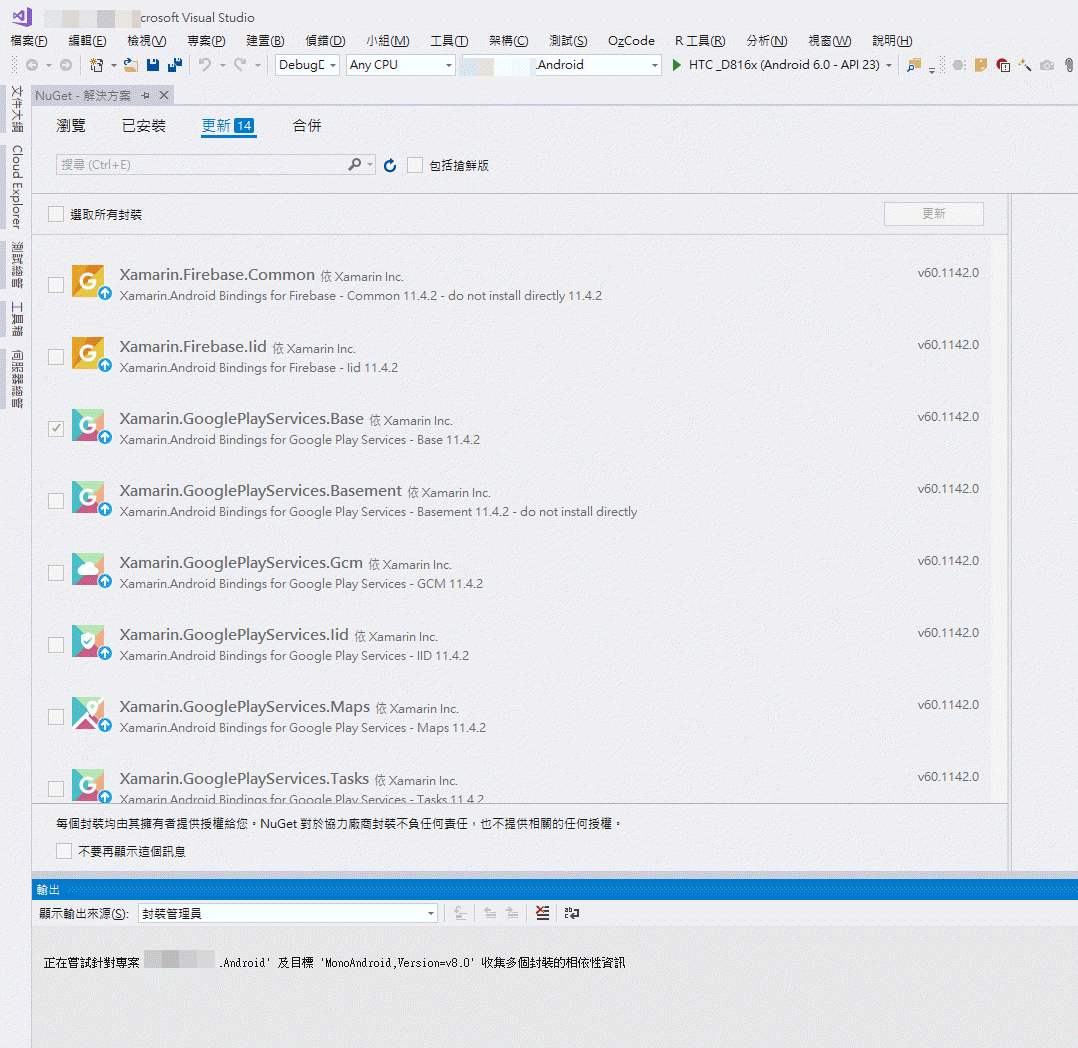Click the attachment clip icon in toolbar
1078x1048 pixels.
(1068, 65)
